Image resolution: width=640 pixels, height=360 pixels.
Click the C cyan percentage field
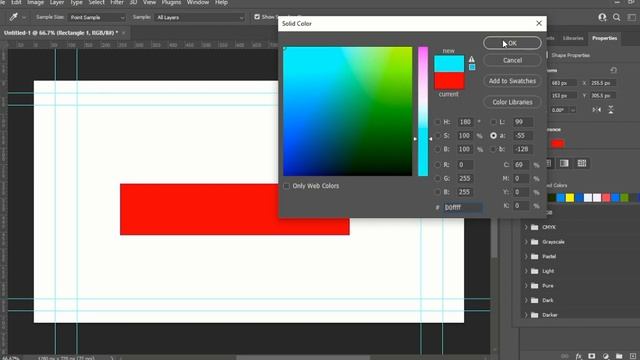(522, 164)
